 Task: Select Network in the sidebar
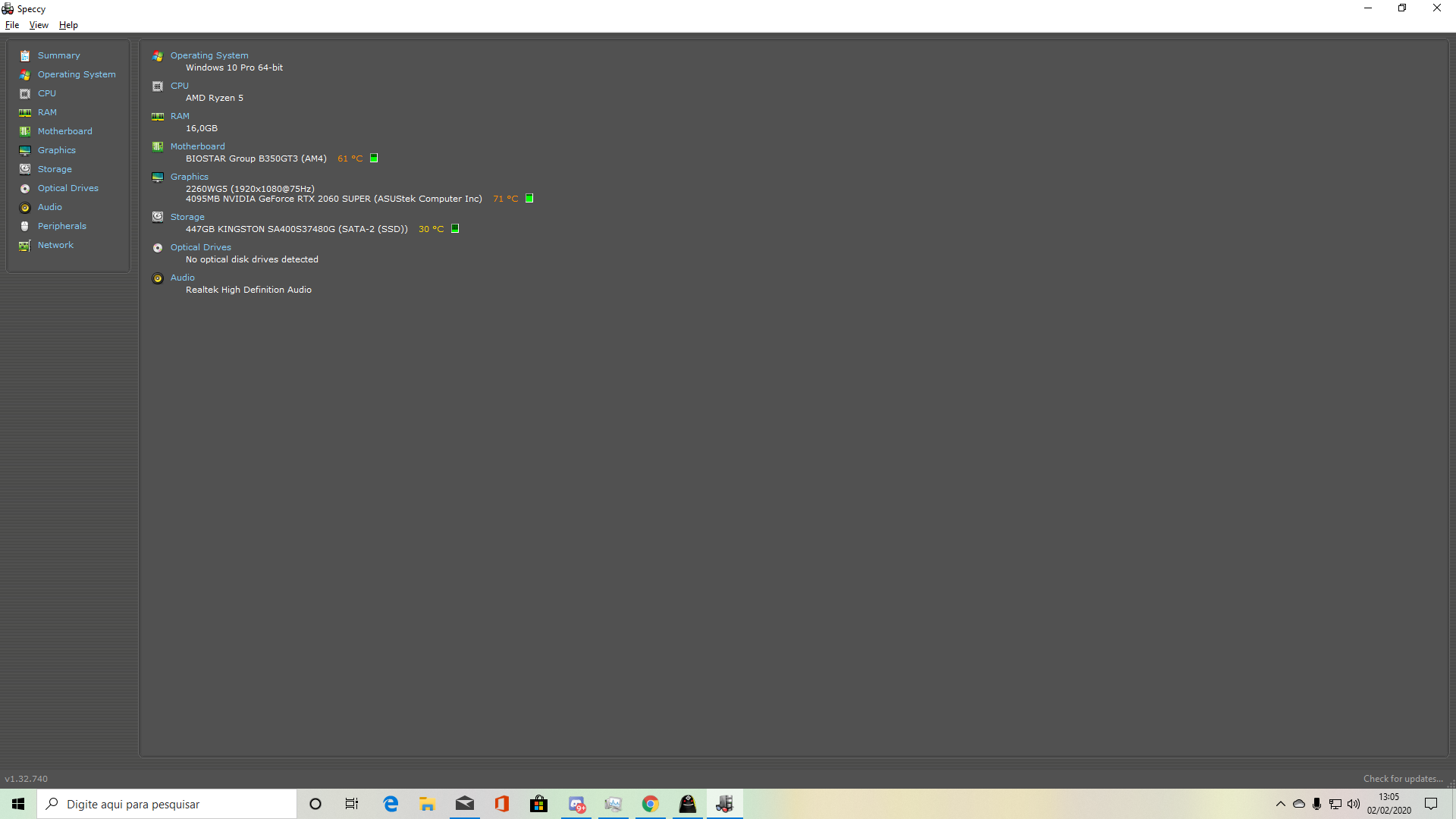tap(55, 245)
